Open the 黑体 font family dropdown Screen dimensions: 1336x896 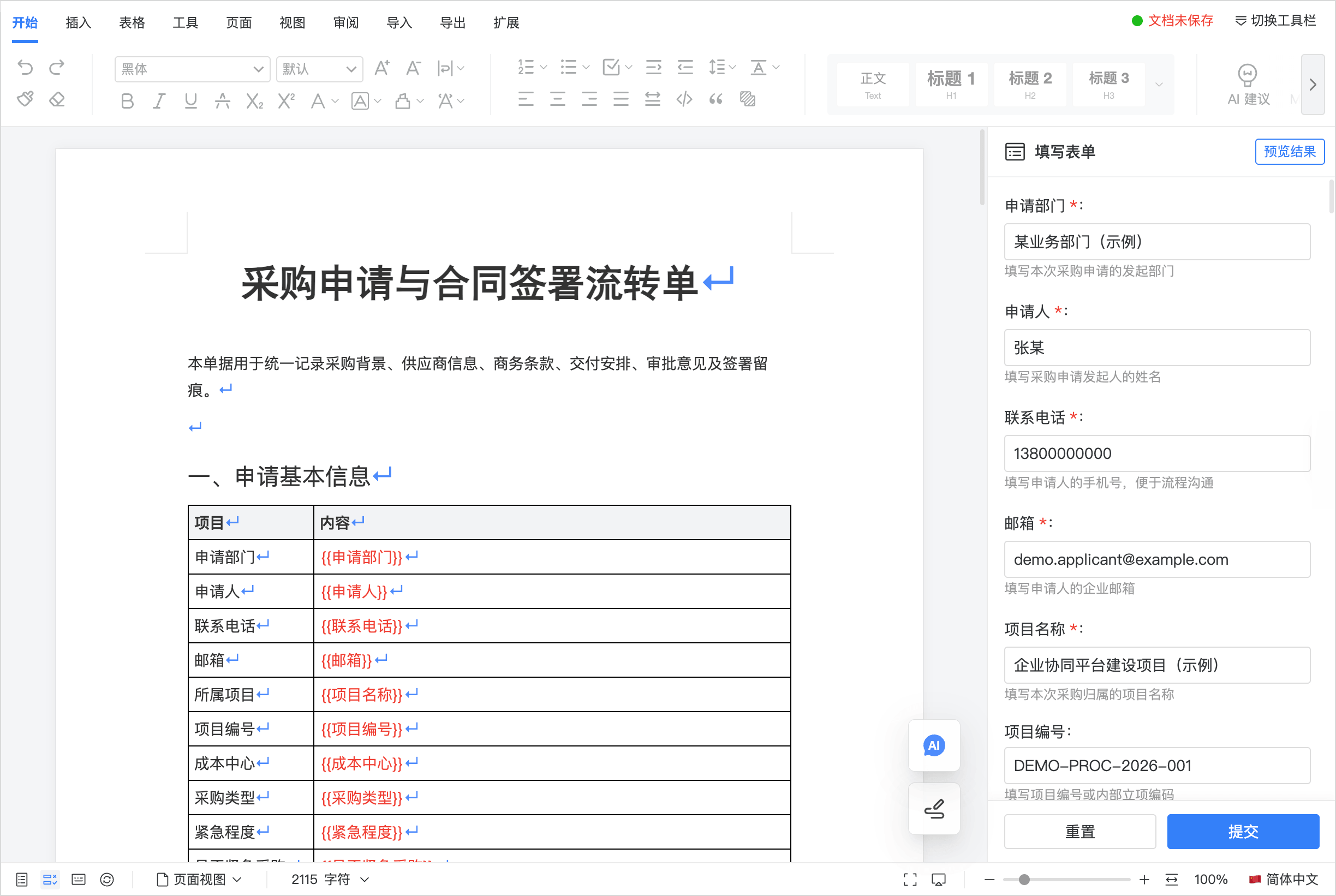point(192,69)
